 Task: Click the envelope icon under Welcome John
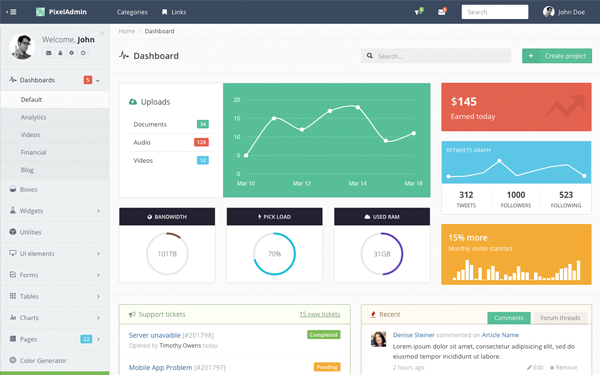[x=49, y=53]
